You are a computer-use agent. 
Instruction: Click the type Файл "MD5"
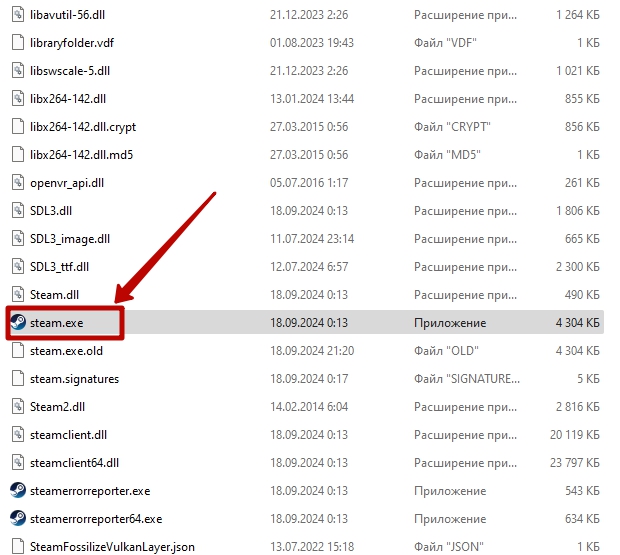[x=447, y=155]
